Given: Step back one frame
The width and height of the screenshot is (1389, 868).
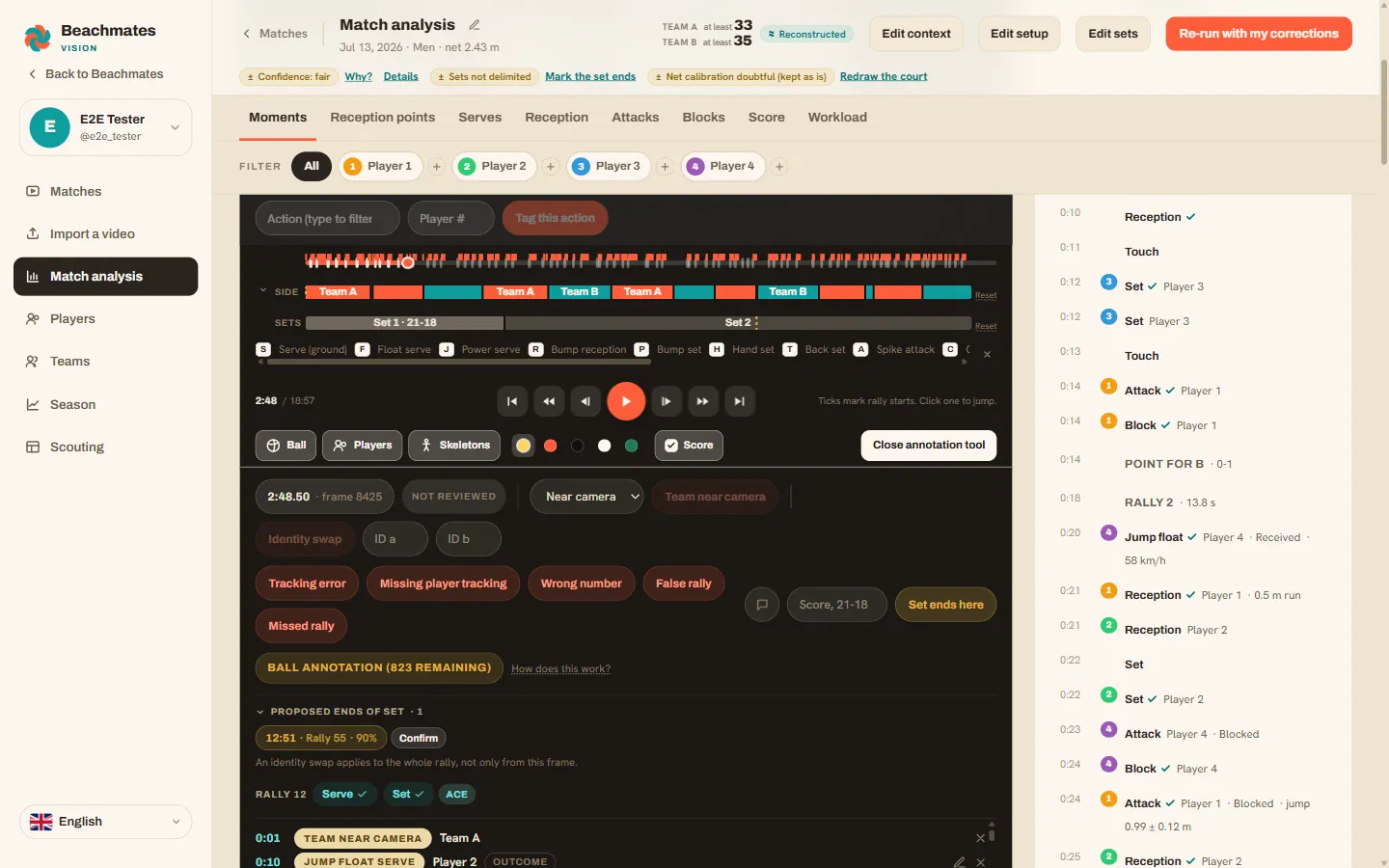Looking at the screenshot, I should coord(586,401).
